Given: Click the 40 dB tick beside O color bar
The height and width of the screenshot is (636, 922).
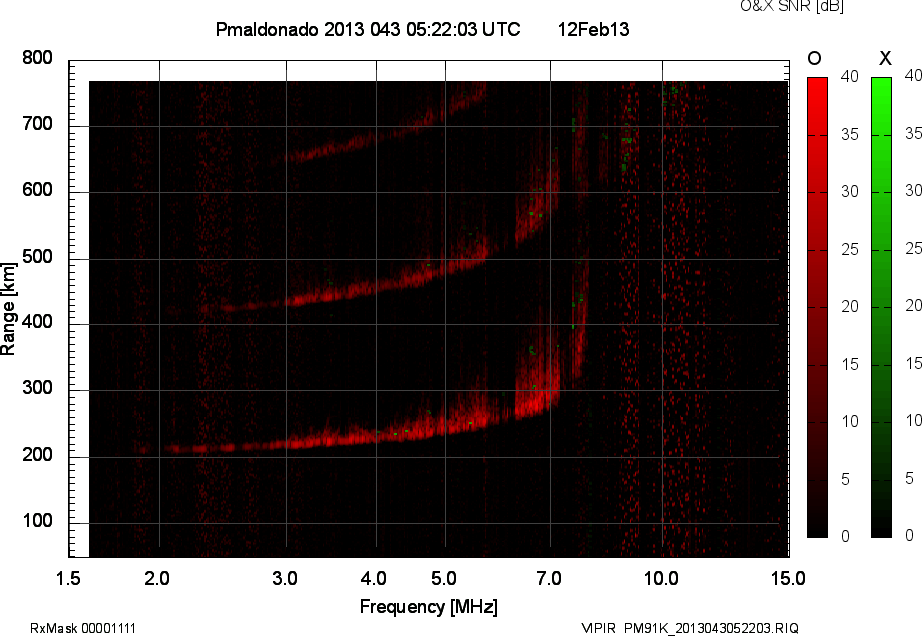Looking at the screenshot, I should click(850, 76).
